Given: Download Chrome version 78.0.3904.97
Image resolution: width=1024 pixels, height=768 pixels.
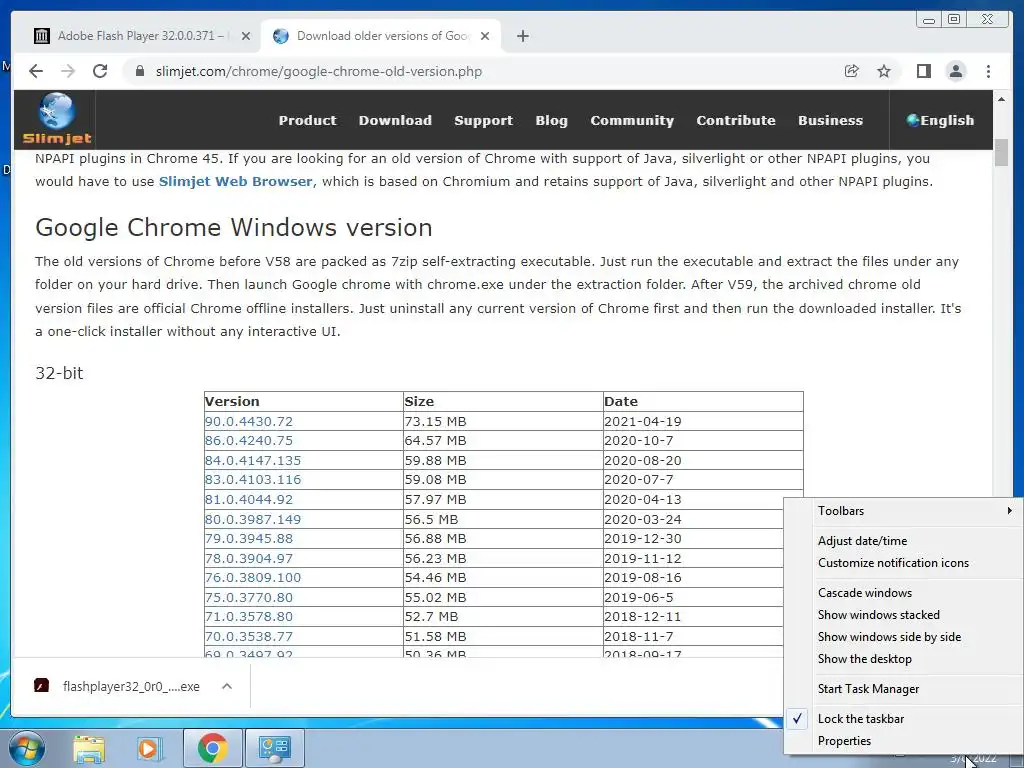Looking at the screenshot, I should 249,558.
